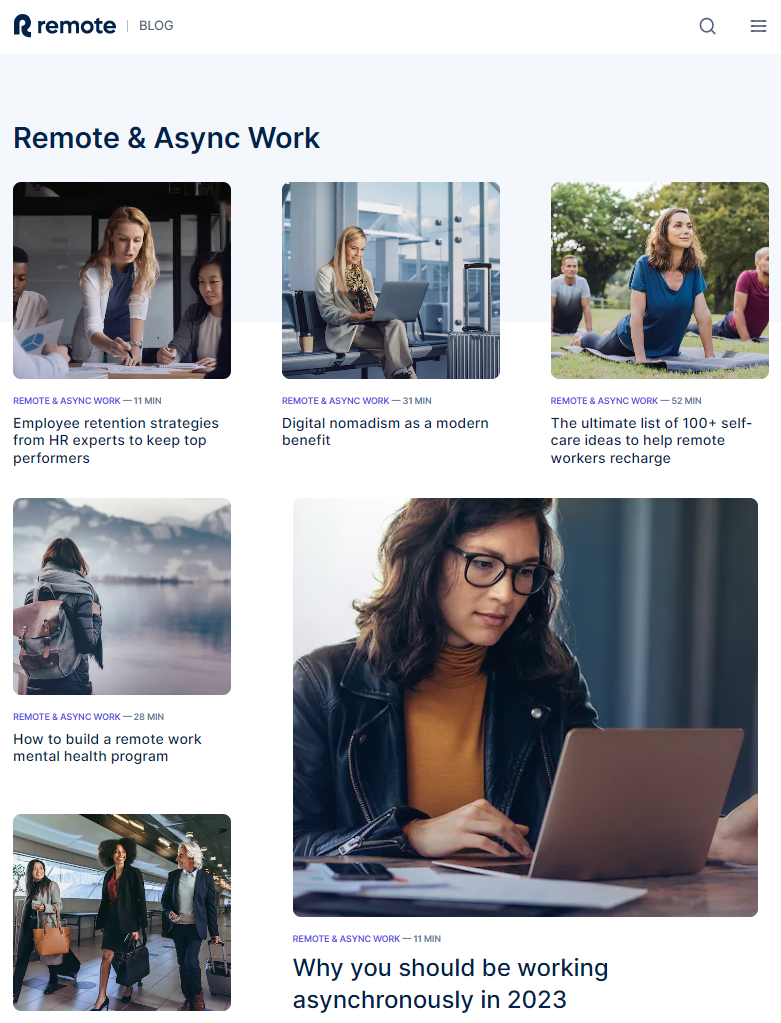
Task: Click the outdoor yoga group thumbnail
Action: pos(660,280)
